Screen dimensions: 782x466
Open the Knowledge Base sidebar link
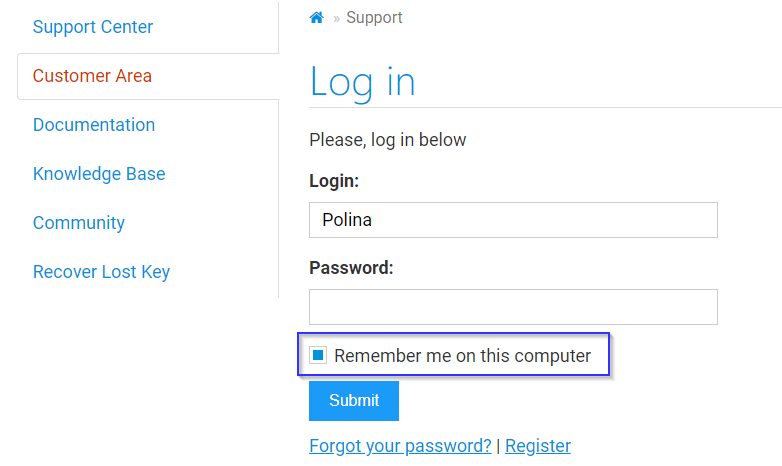(x=99, y=174)
